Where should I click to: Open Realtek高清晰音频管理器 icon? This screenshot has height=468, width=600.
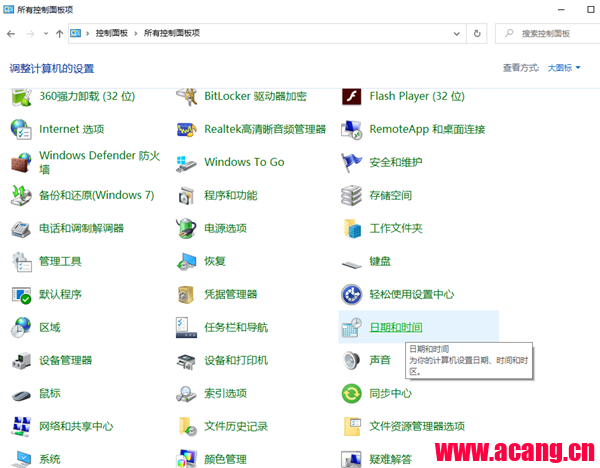coord(186,130)
